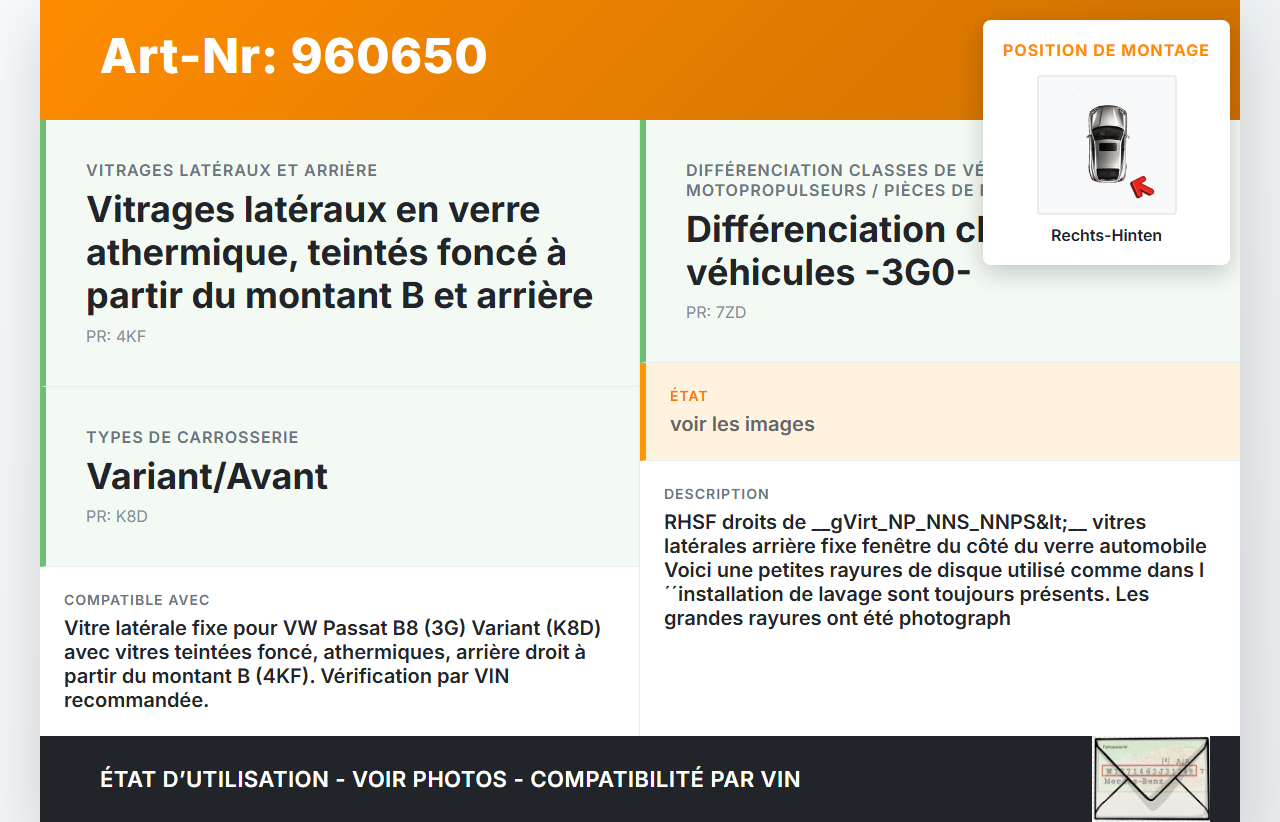This screenshot has width=1280, height=822.
Task: Click the 'Art-Nr: 960650' heading
Action: pyautogui.click(x=294, y=56)
